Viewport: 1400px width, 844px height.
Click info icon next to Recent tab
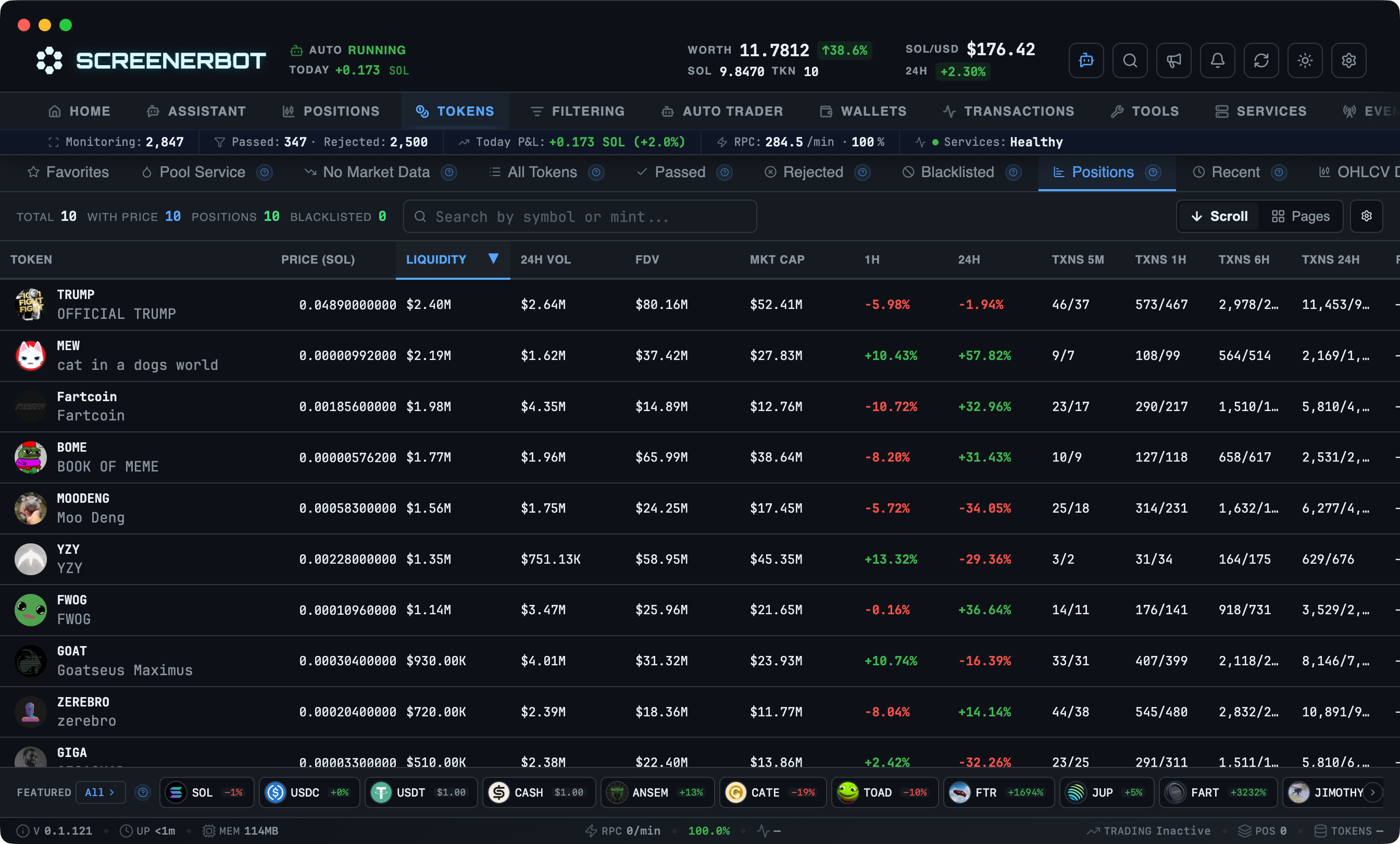(x=1279, y=172)
